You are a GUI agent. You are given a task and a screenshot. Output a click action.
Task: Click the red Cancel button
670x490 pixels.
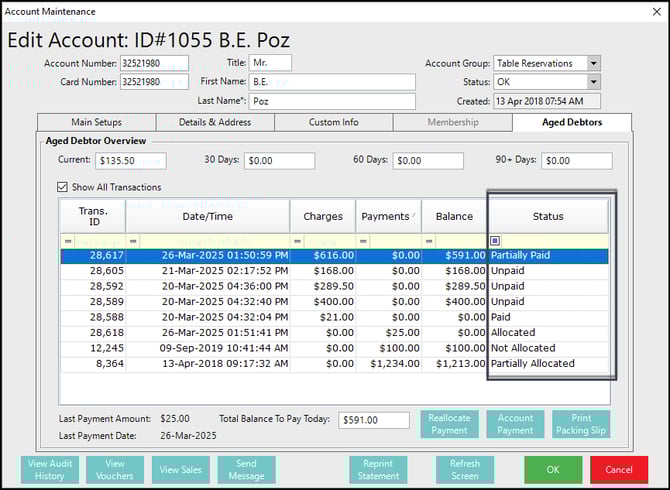point(618,469)
